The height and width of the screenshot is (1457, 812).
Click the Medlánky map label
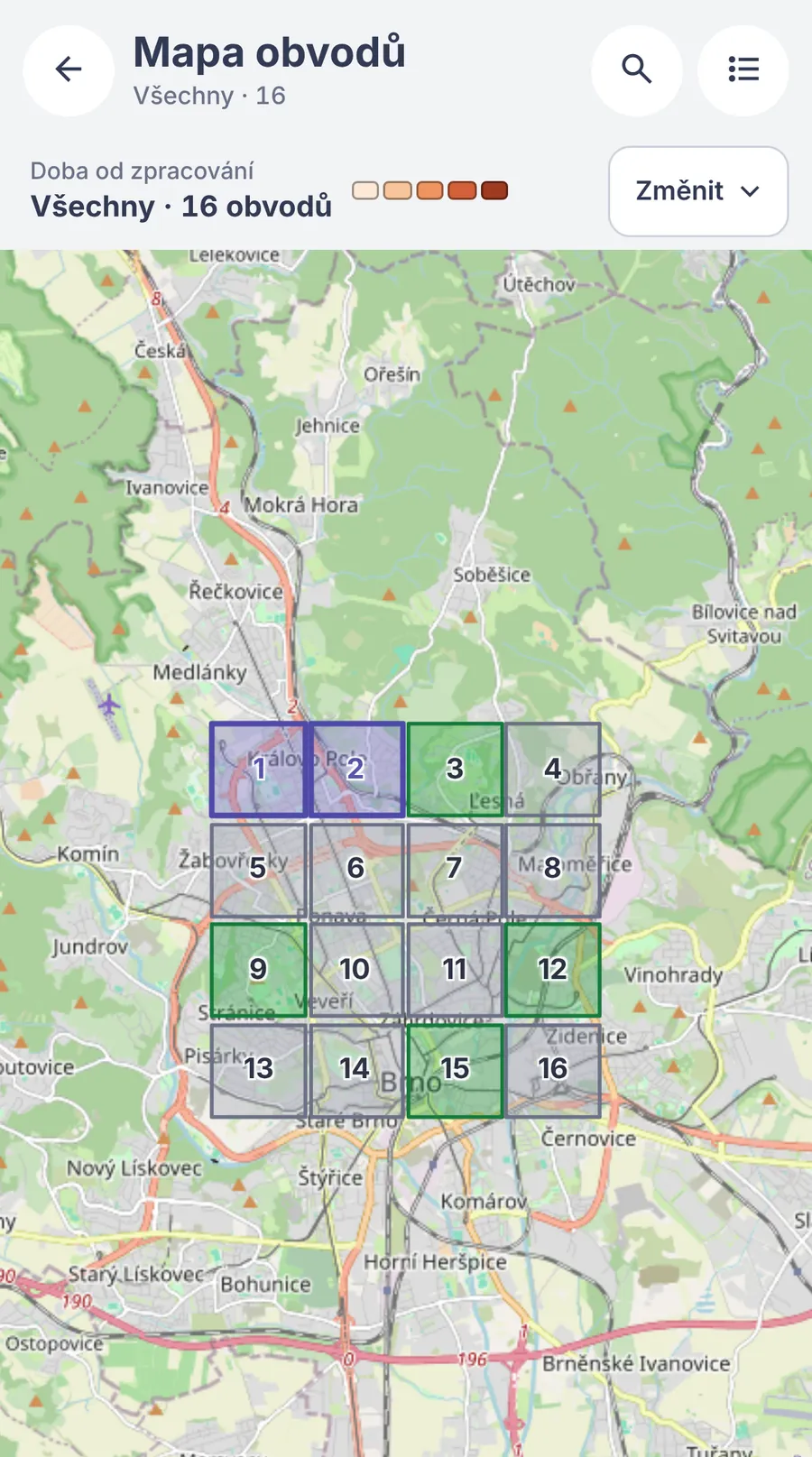pos(199,672)
